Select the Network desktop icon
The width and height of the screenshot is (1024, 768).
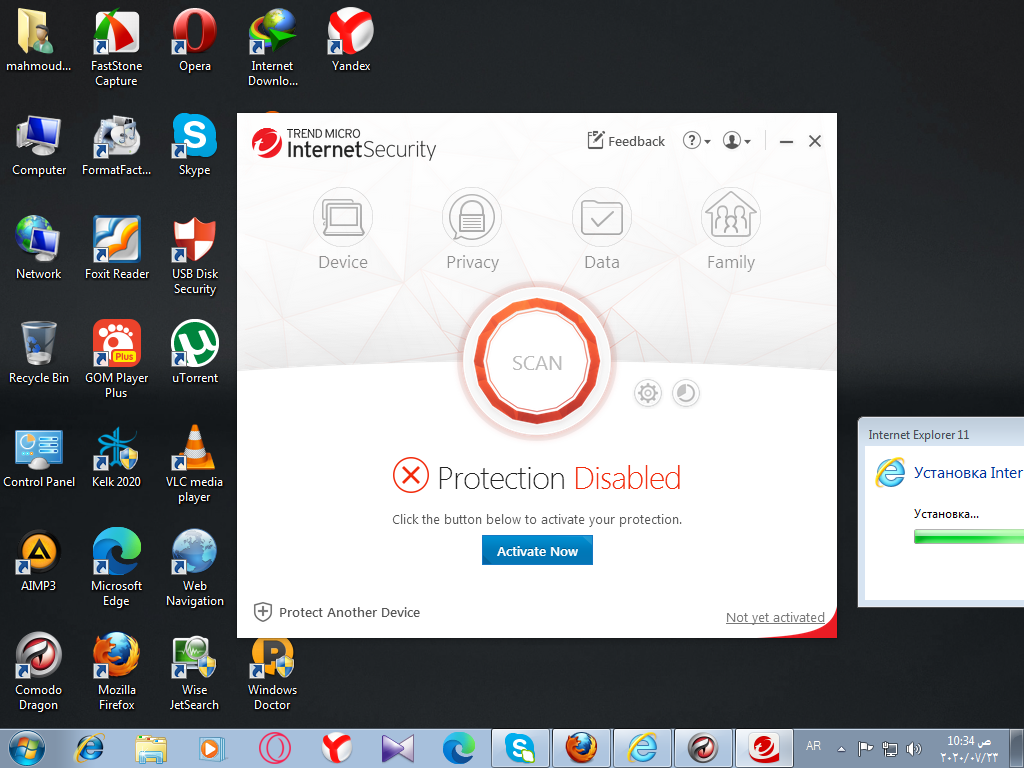coord(39,249)
